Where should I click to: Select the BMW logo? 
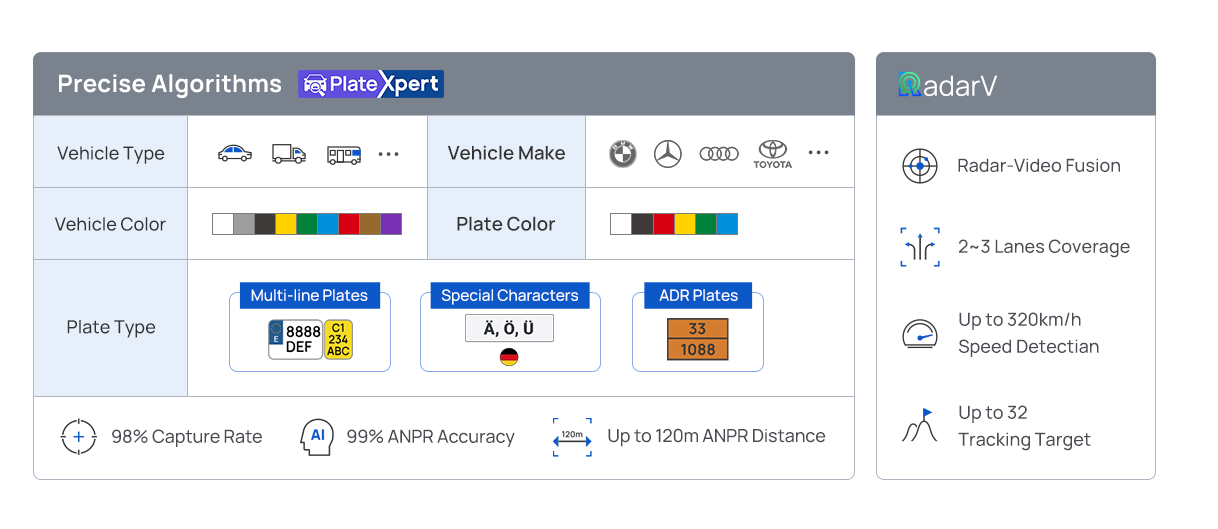click(x=623, y=154)
